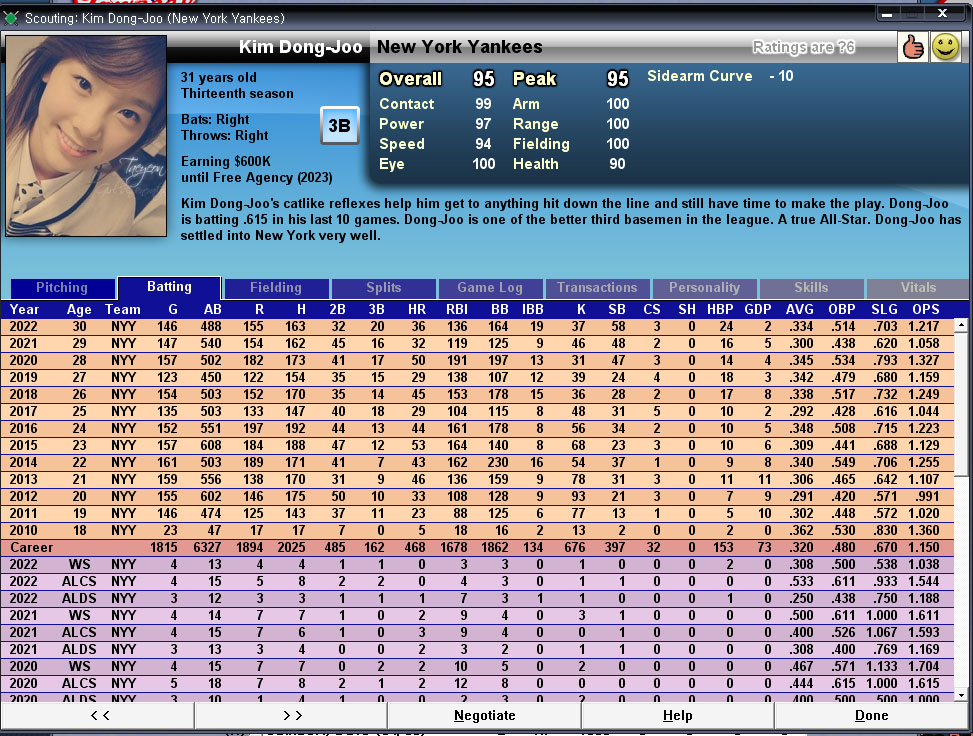Select the 2020 age 28 season row
The height and width of the screenshot is (736, 973).
click(477, 361)
